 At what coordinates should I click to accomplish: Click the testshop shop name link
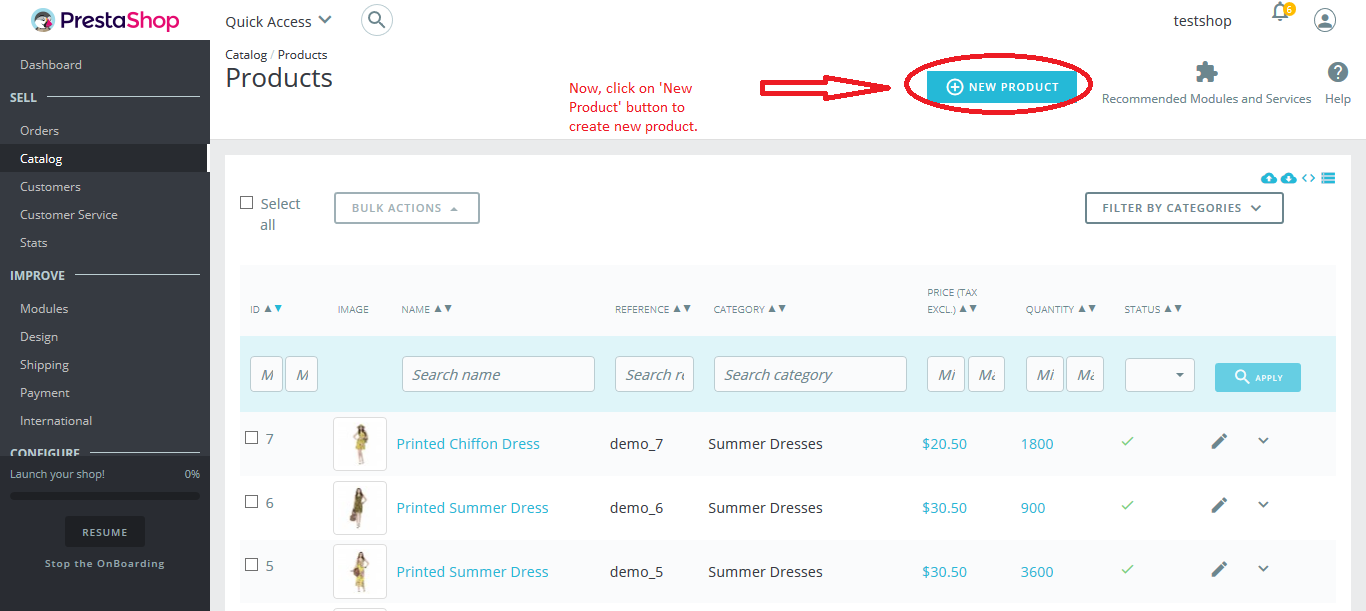[x=1203, y=21]
